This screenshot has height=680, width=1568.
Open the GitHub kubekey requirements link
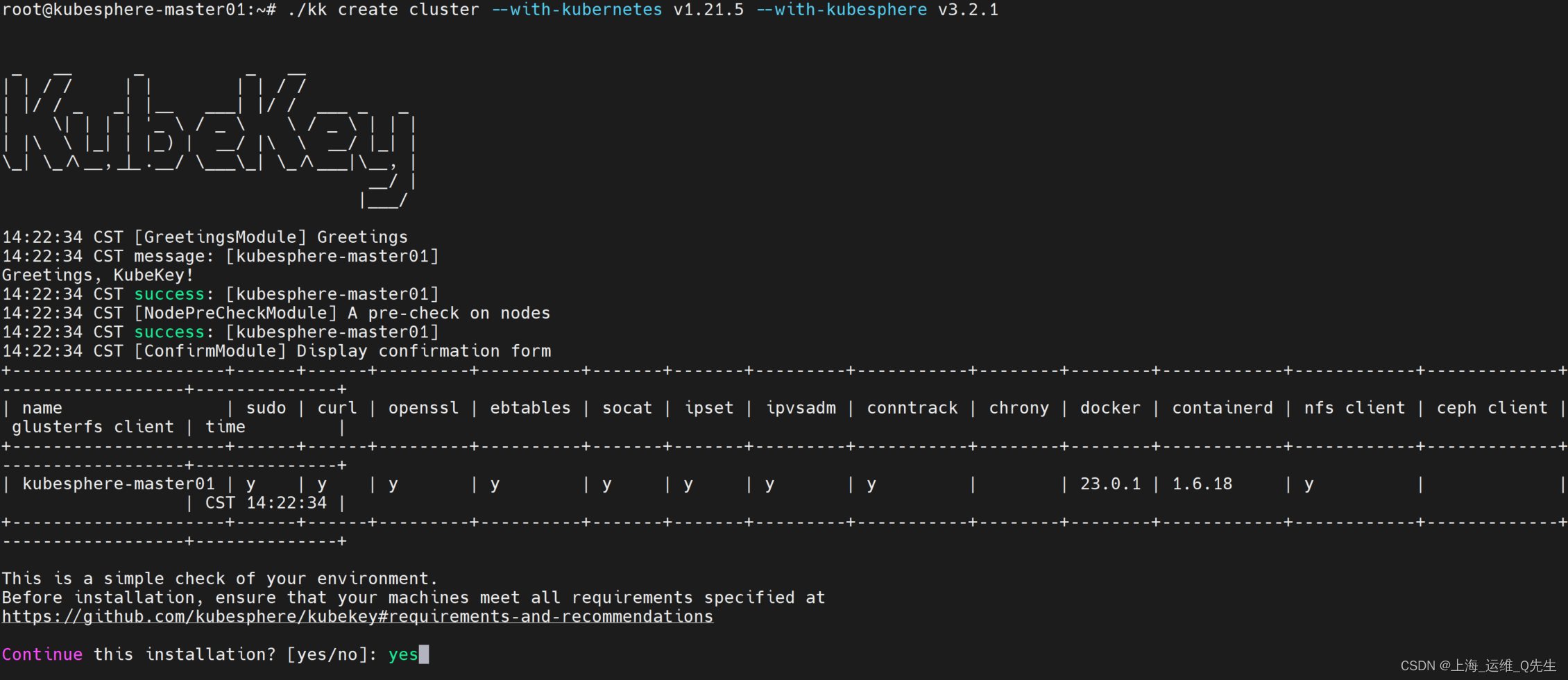[x=357, y=617]
